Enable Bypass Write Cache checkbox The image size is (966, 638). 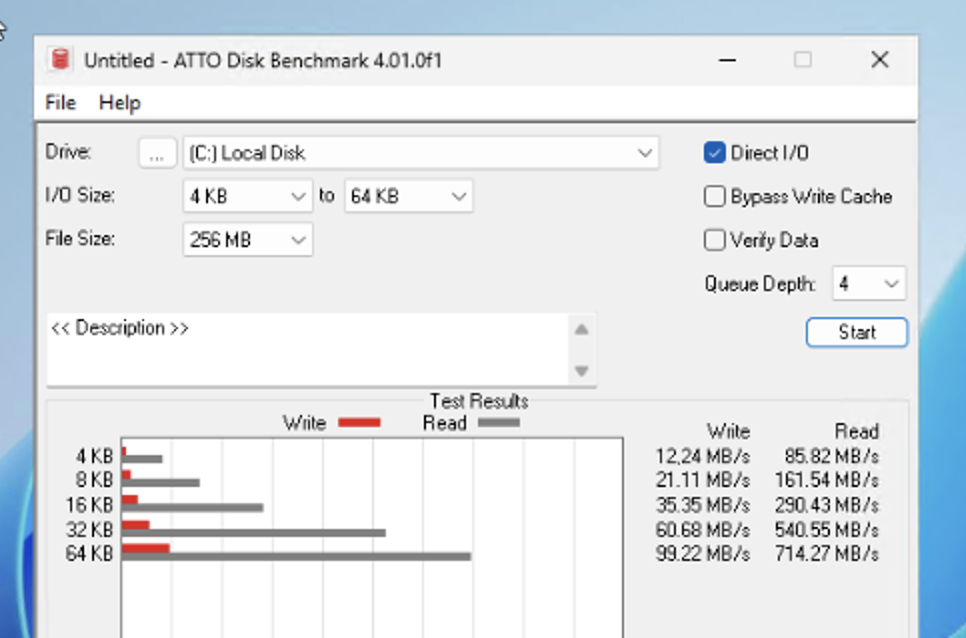pos(715,196)
